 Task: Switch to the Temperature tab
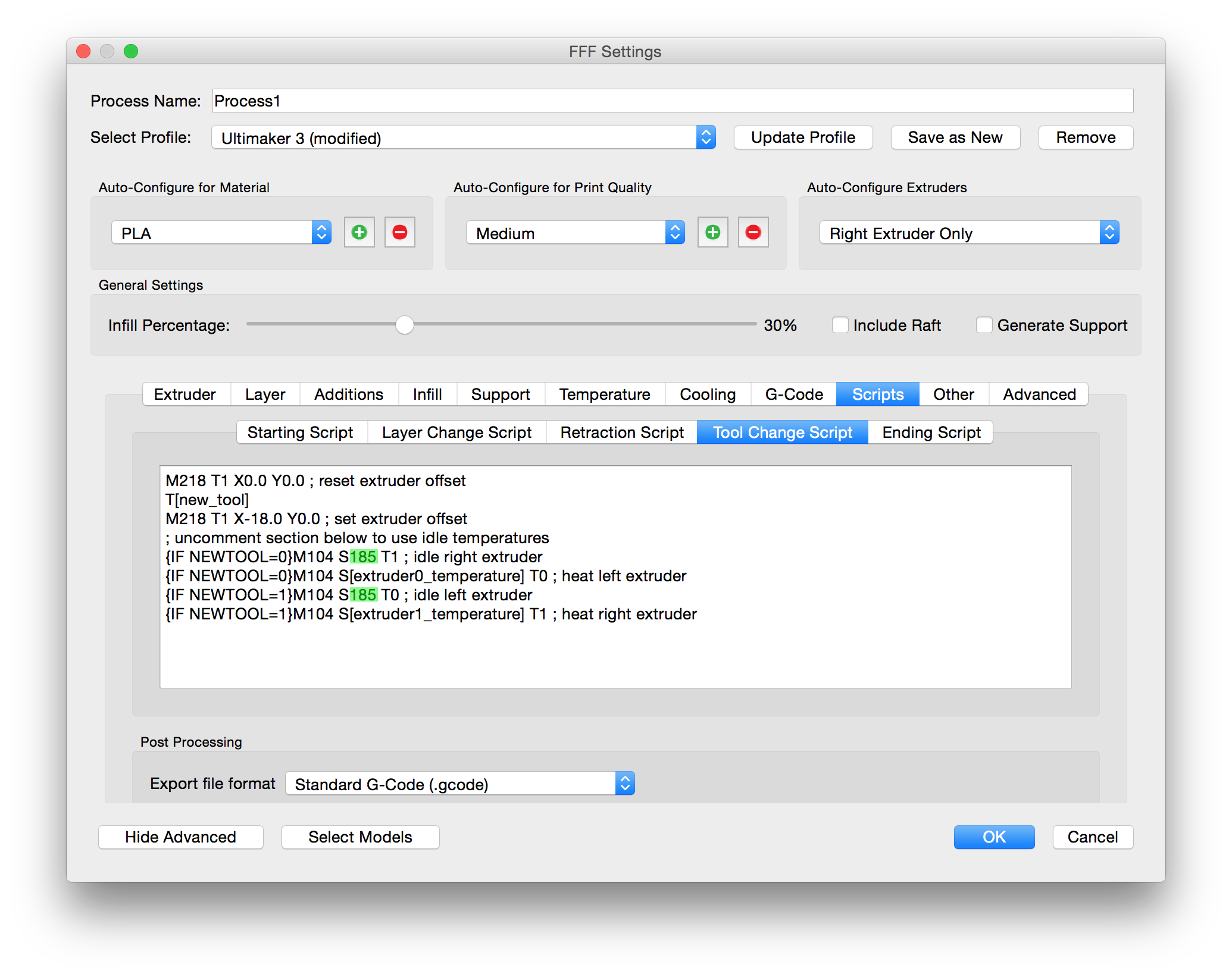tap(605, 394)
